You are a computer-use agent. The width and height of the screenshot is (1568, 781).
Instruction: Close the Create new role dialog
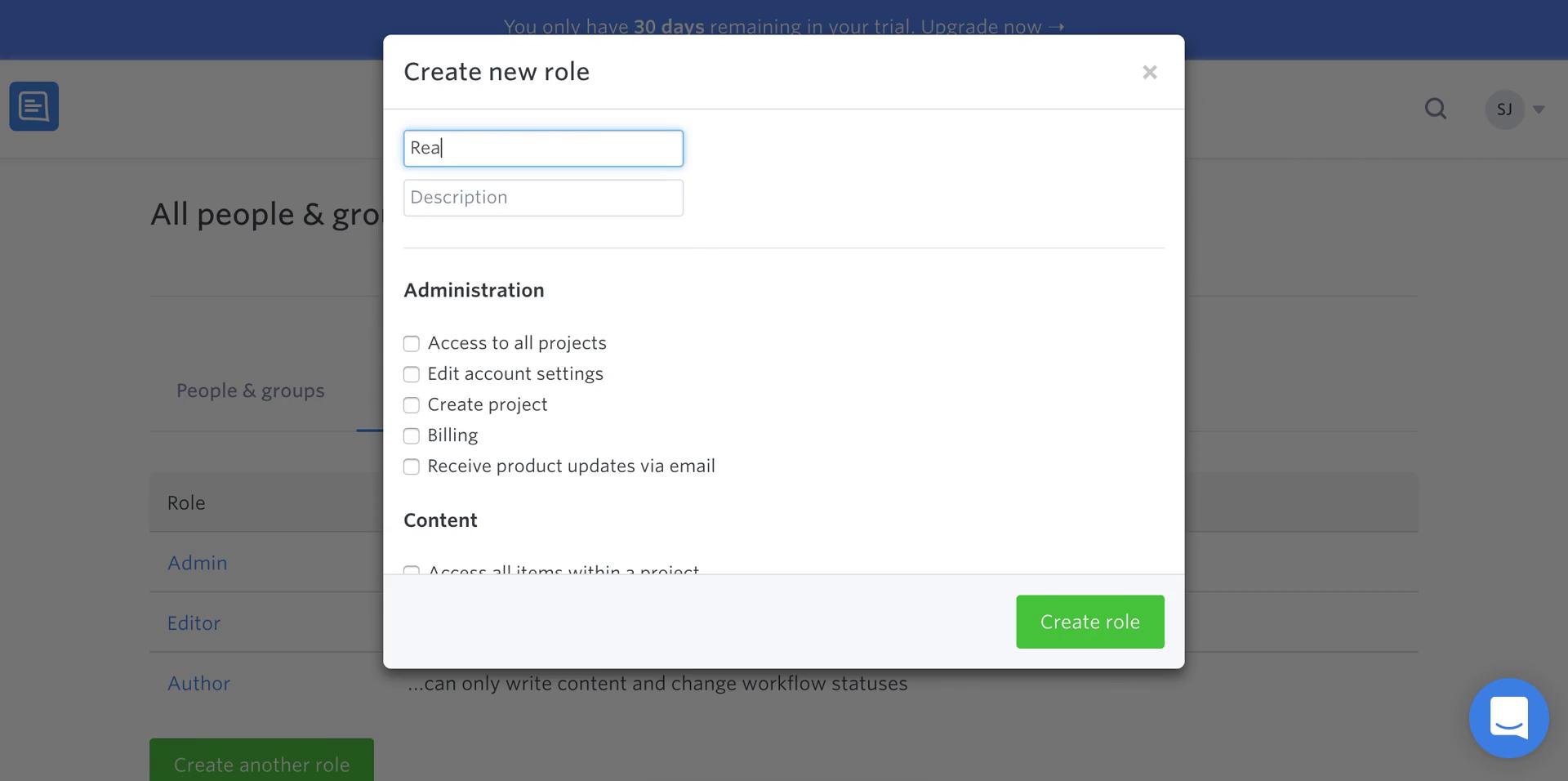pyautogui.click(x=1149, y=73)
